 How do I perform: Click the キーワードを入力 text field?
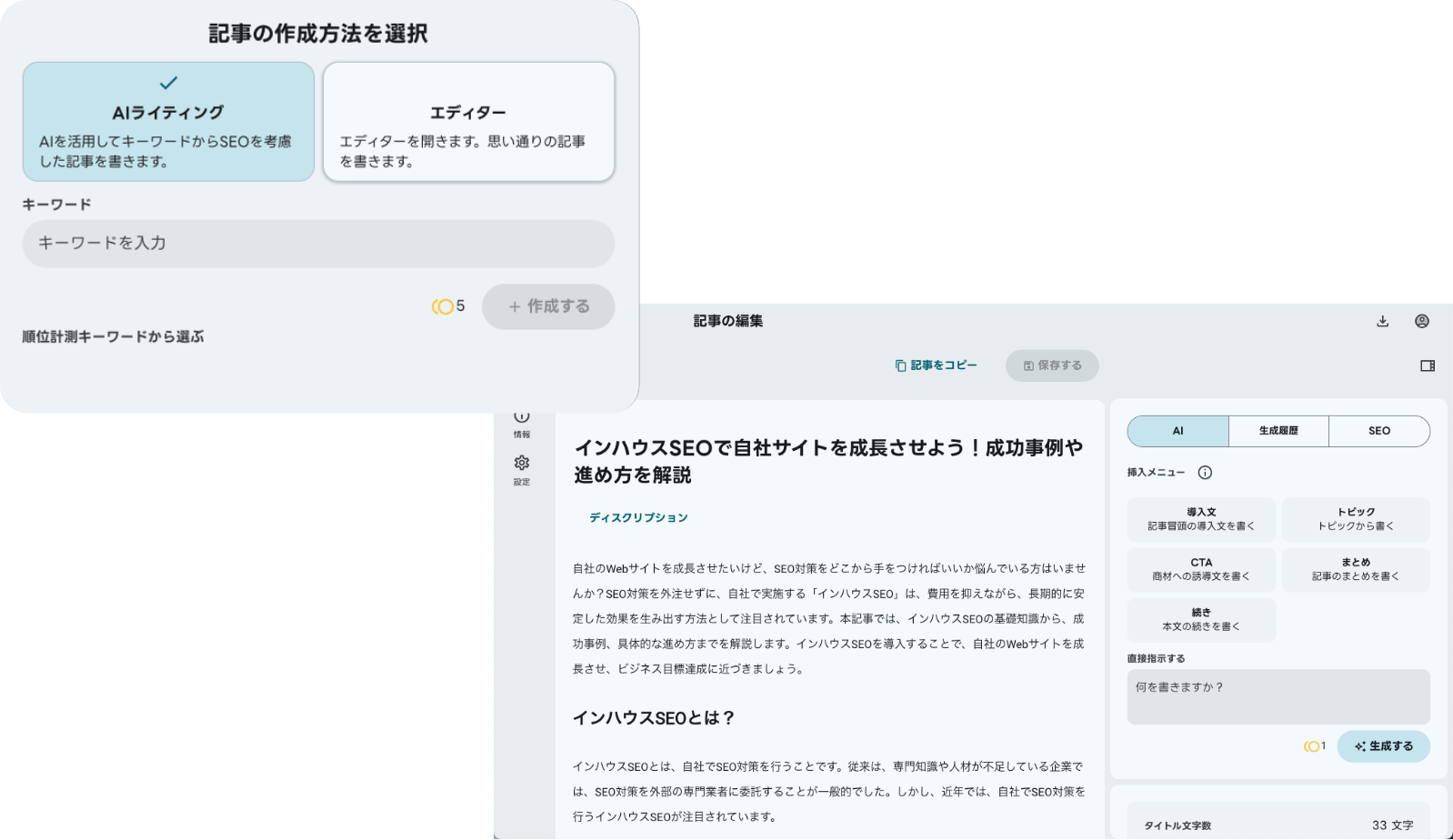(318, 244)
